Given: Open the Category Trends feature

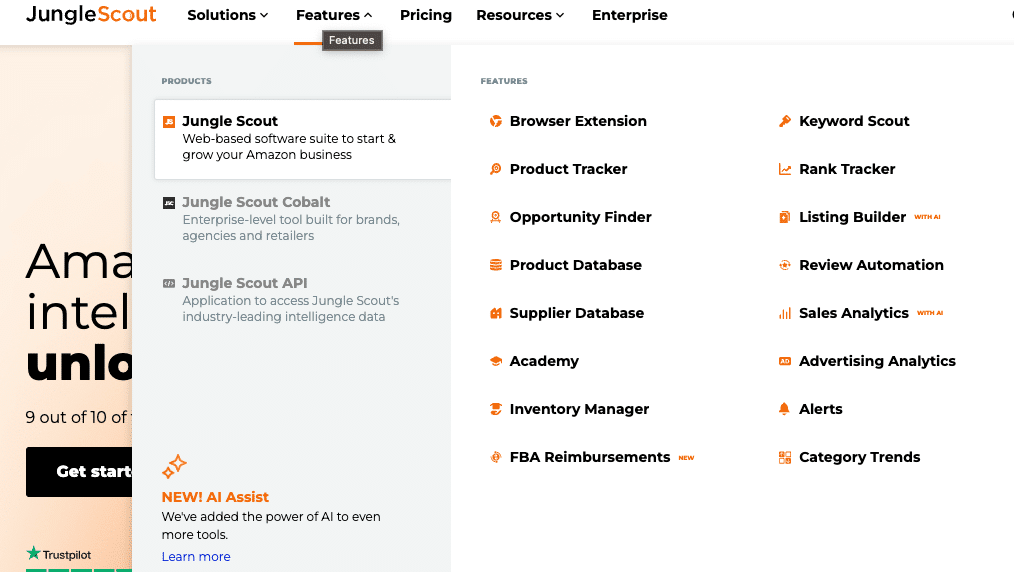Looking at the screenshot, I should [x=859, y=457].
